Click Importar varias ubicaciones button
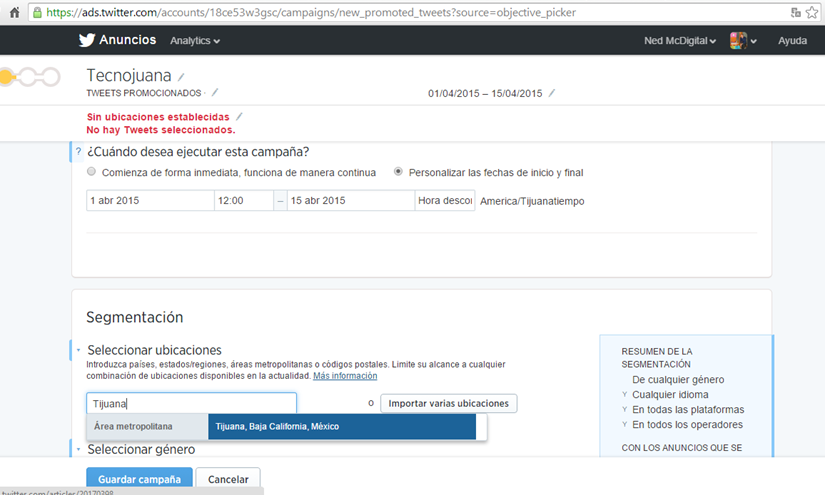This screenshot has height=495, width=825. 448,403
